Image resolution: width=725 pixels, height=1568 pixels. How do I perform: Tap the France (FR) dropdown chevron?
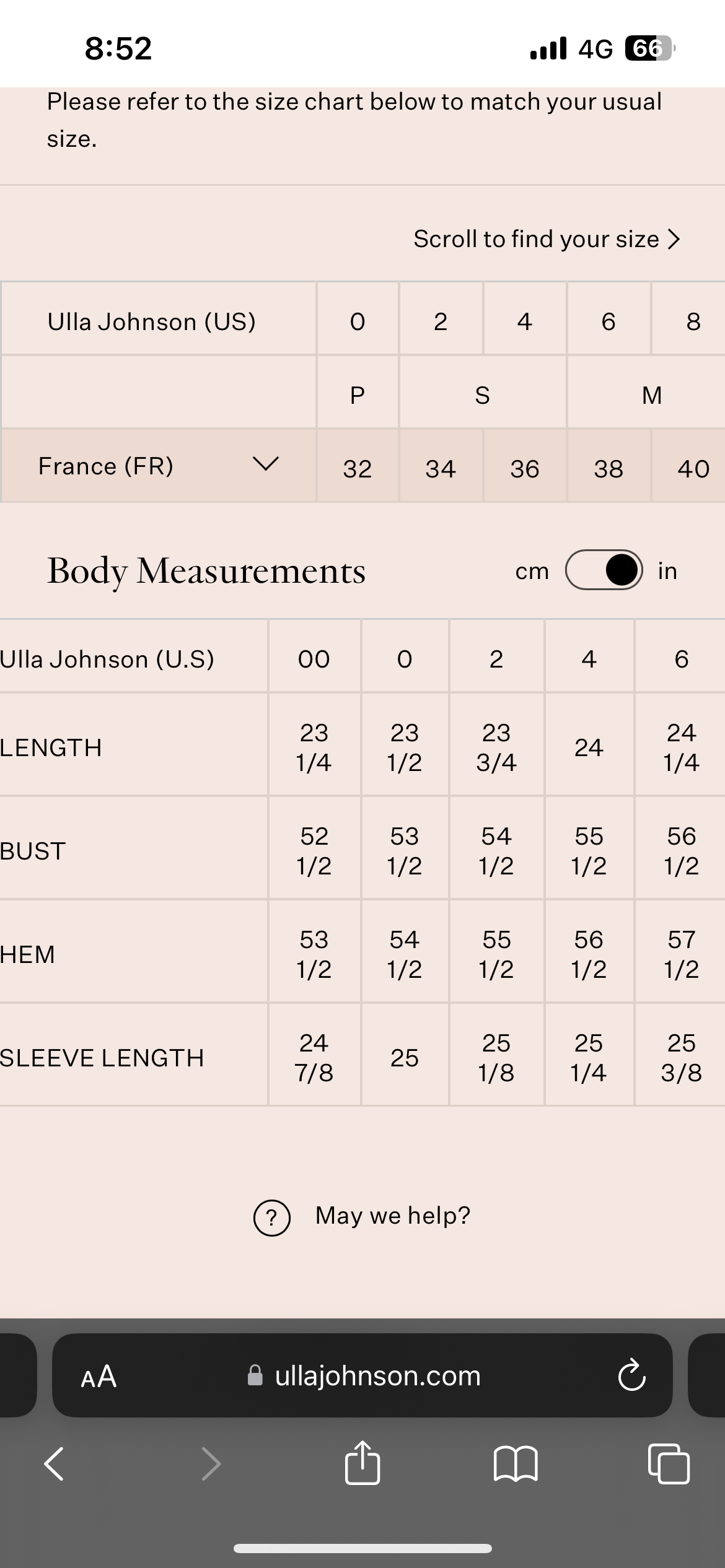pos(266,464)
